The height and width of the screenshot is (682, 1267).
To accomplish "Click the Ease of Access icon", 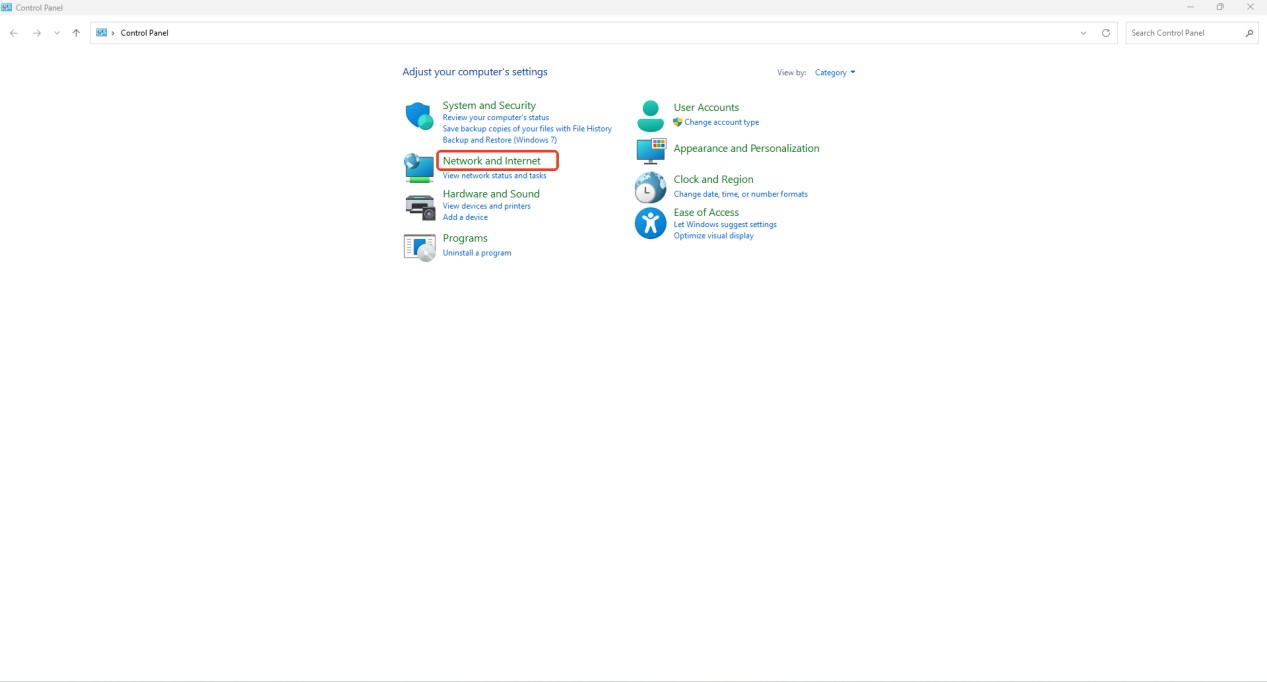I will point(650,223).
